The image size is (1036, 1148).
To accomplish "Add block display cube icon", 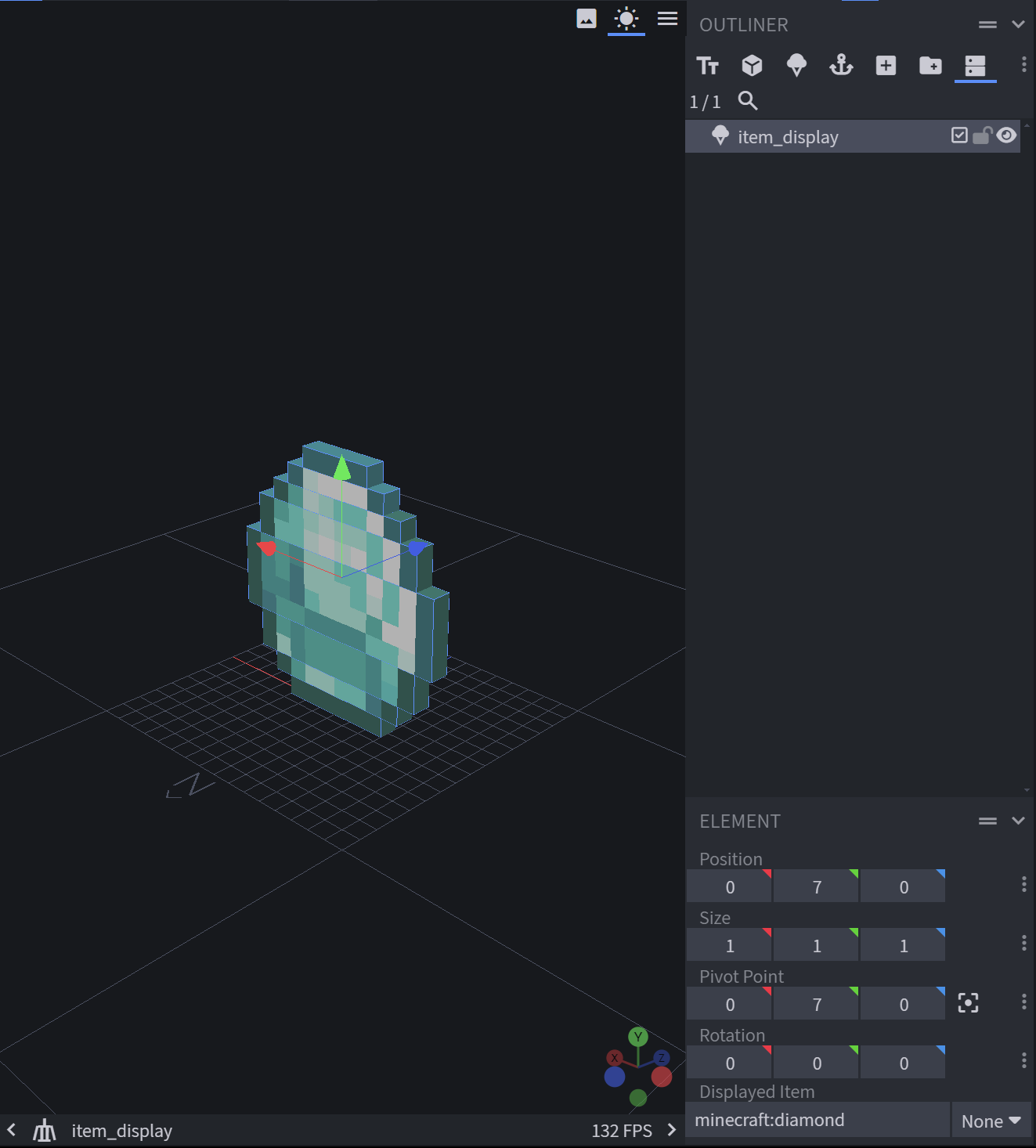I will (x=752, y=66).
